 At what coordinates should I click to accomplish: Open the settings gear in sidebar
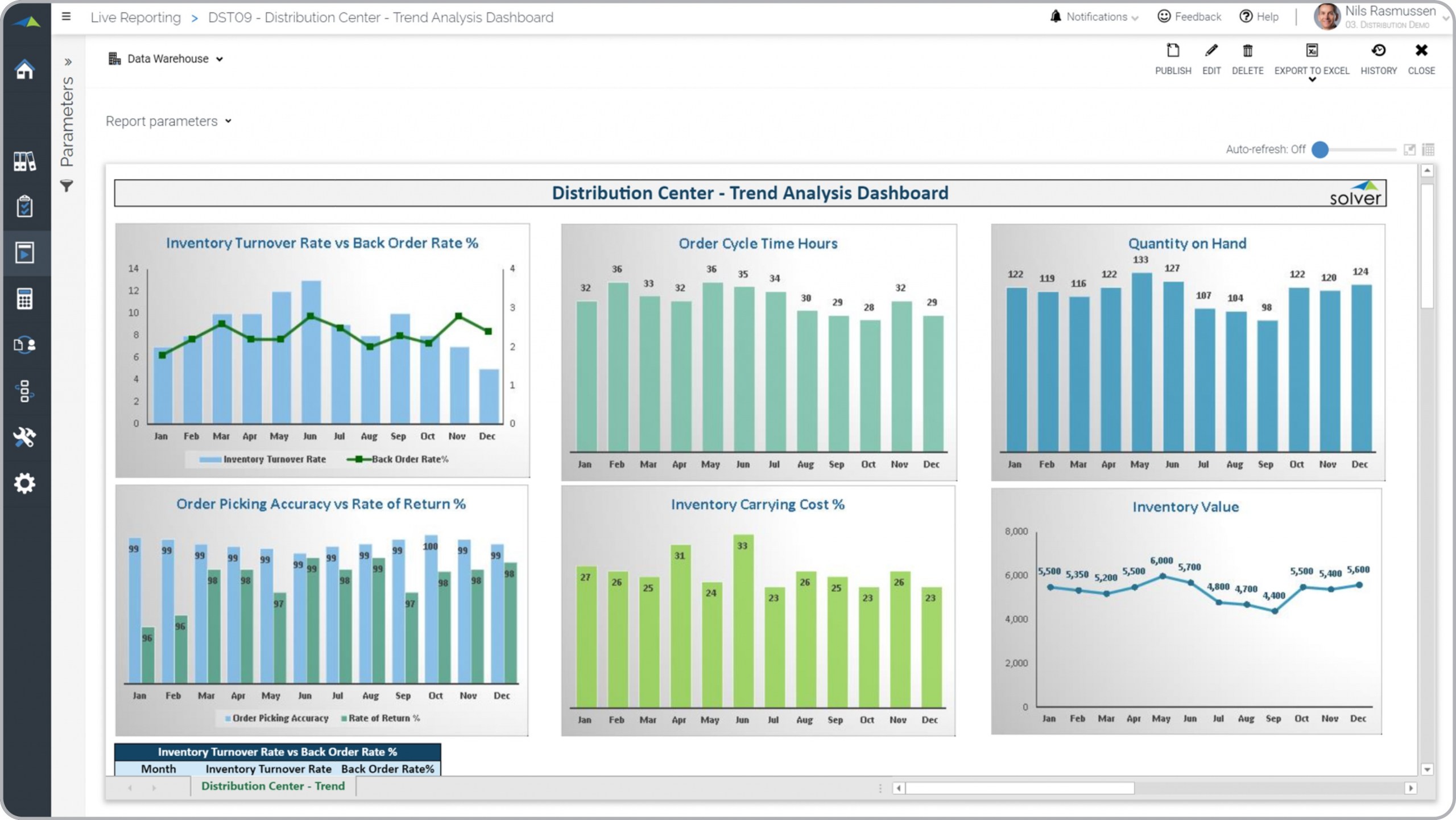click(x=24, y=483)
